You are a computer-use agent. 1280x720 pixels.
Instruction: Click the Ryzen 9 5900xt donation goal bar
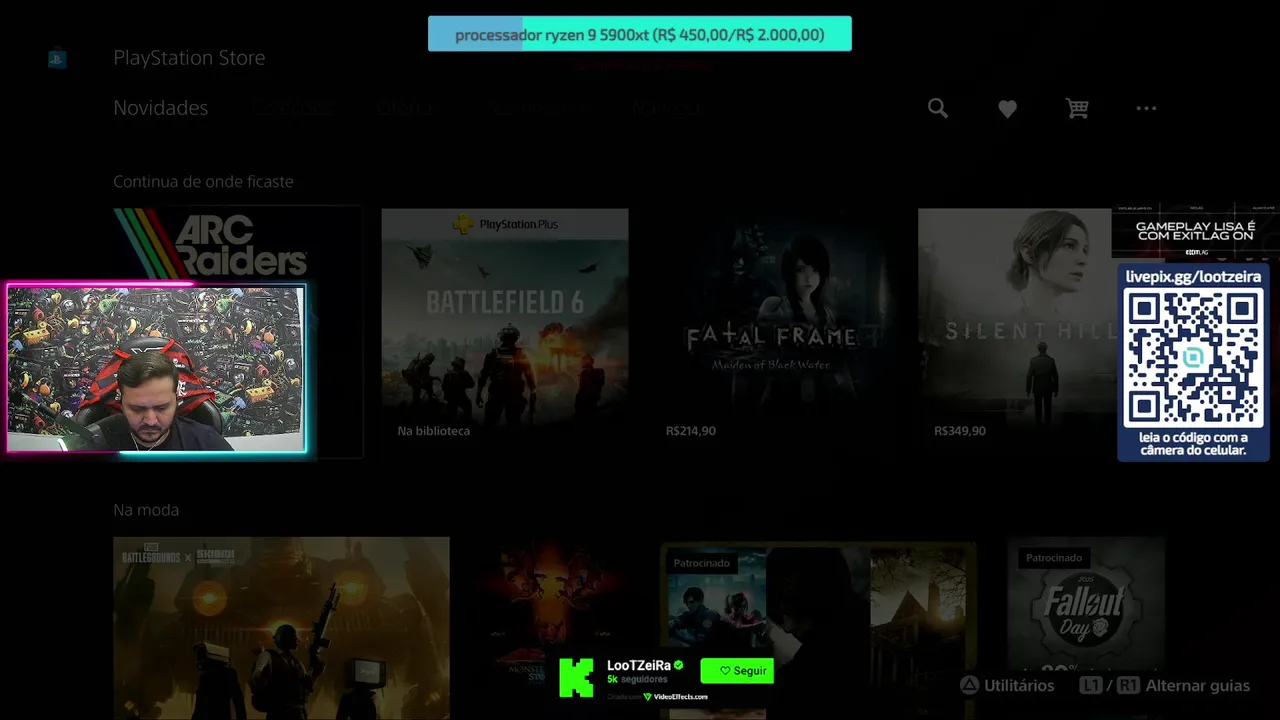coord(640,34)
